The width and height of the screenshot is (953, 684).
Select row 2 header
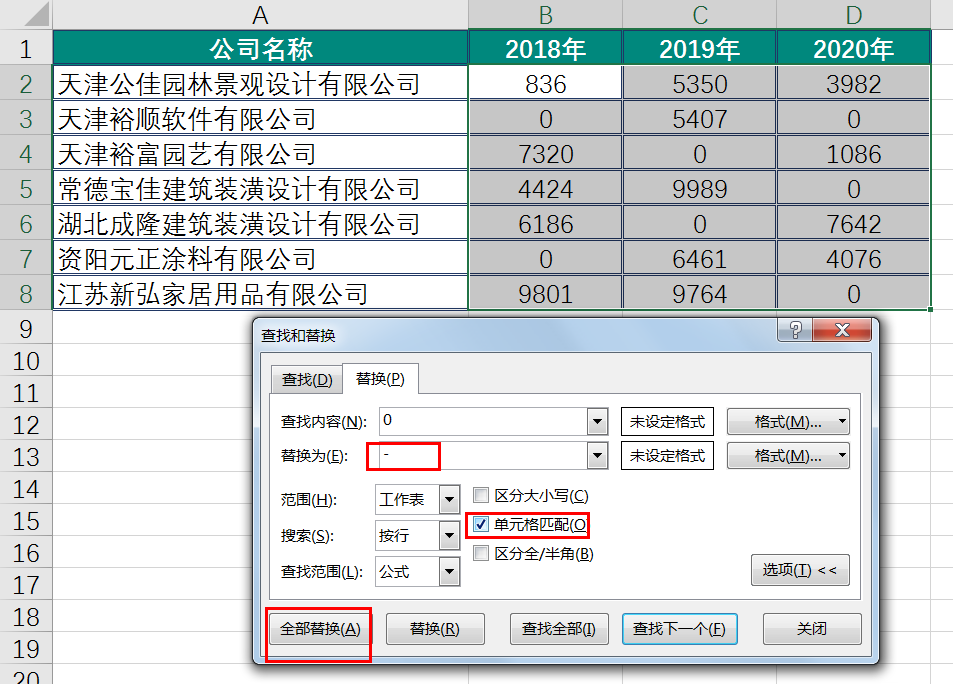26,84
